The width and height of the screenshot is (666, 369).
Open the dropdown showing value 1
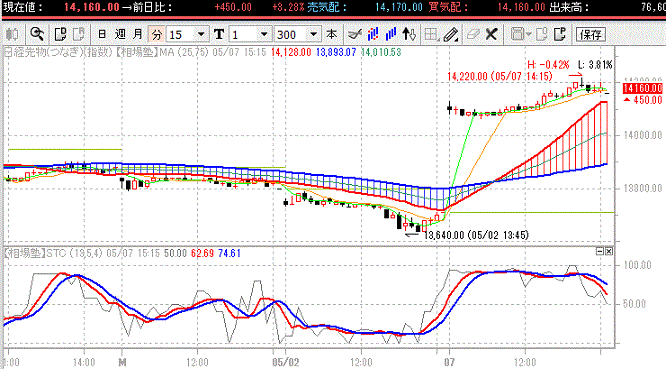click(264, 34)
